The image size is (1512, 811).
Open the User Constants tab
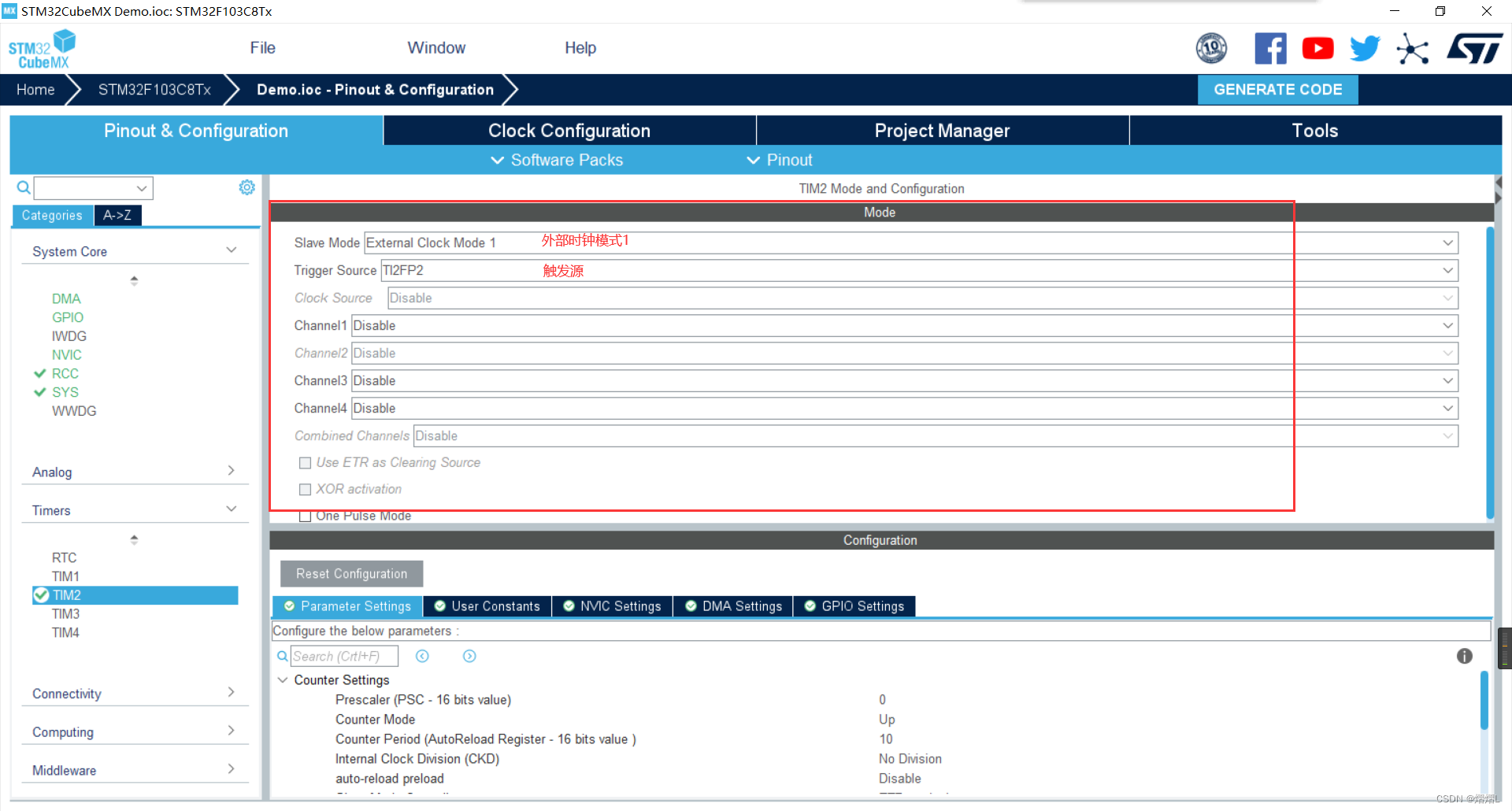click(x=487, y=606)
